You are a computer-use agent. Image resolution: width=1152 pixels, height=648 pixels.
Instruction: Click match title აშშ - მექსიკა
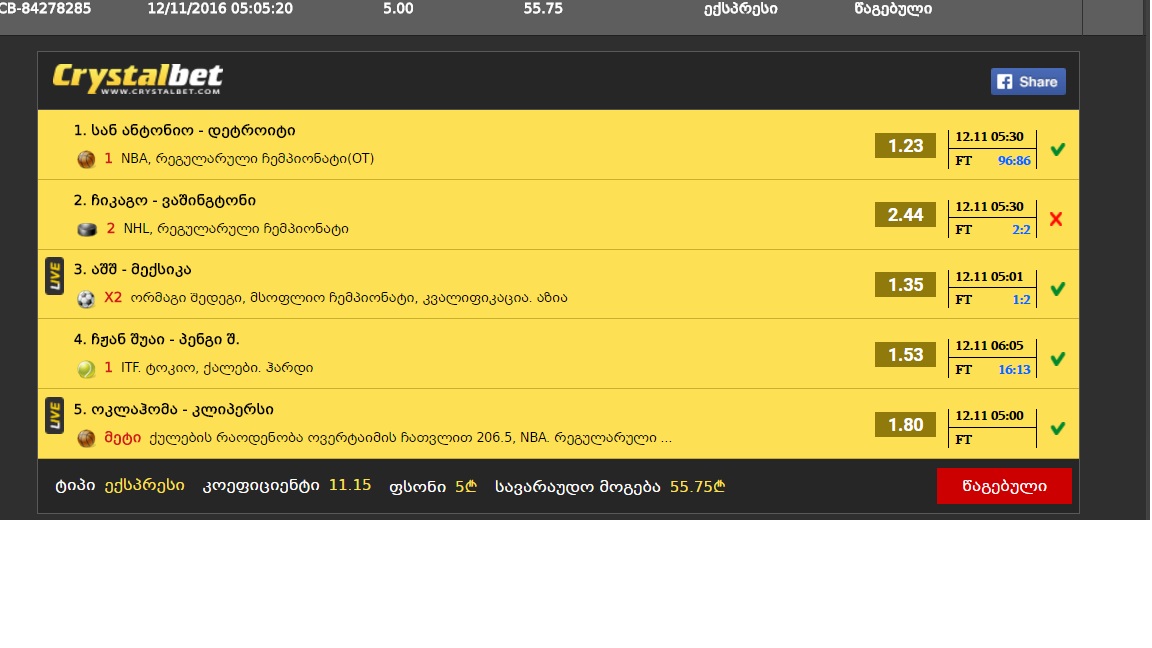(132, 270)
